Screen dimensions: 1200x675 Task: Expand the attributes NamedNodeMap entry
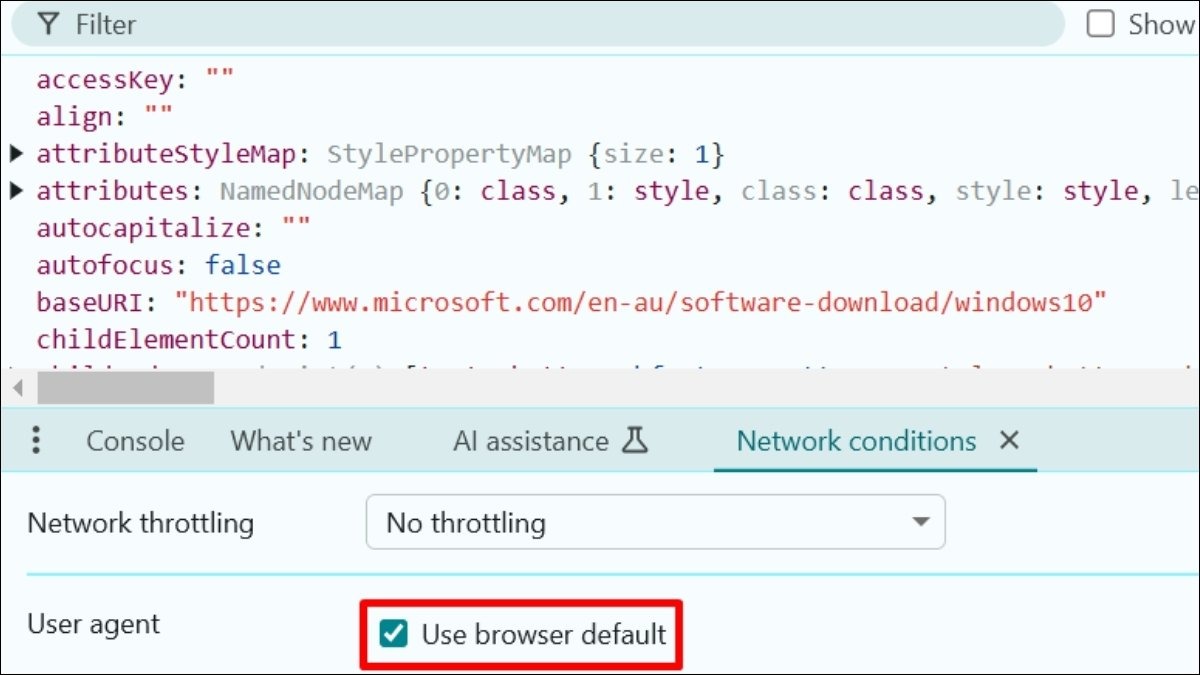(16, 191)
